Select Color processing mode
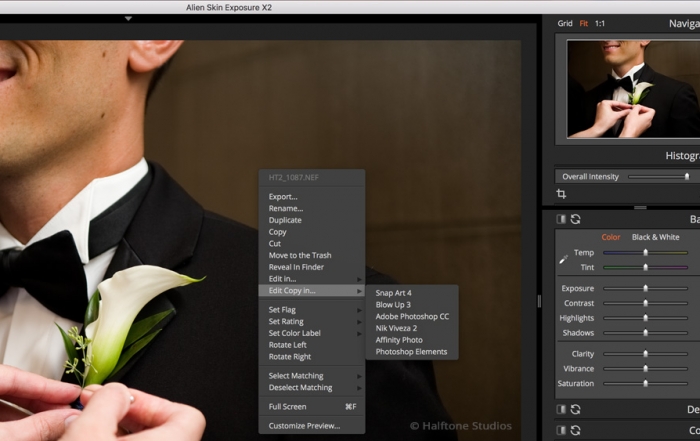Image resolution: width=700 pixels, height=441 pixels. (x=610, y=237)
